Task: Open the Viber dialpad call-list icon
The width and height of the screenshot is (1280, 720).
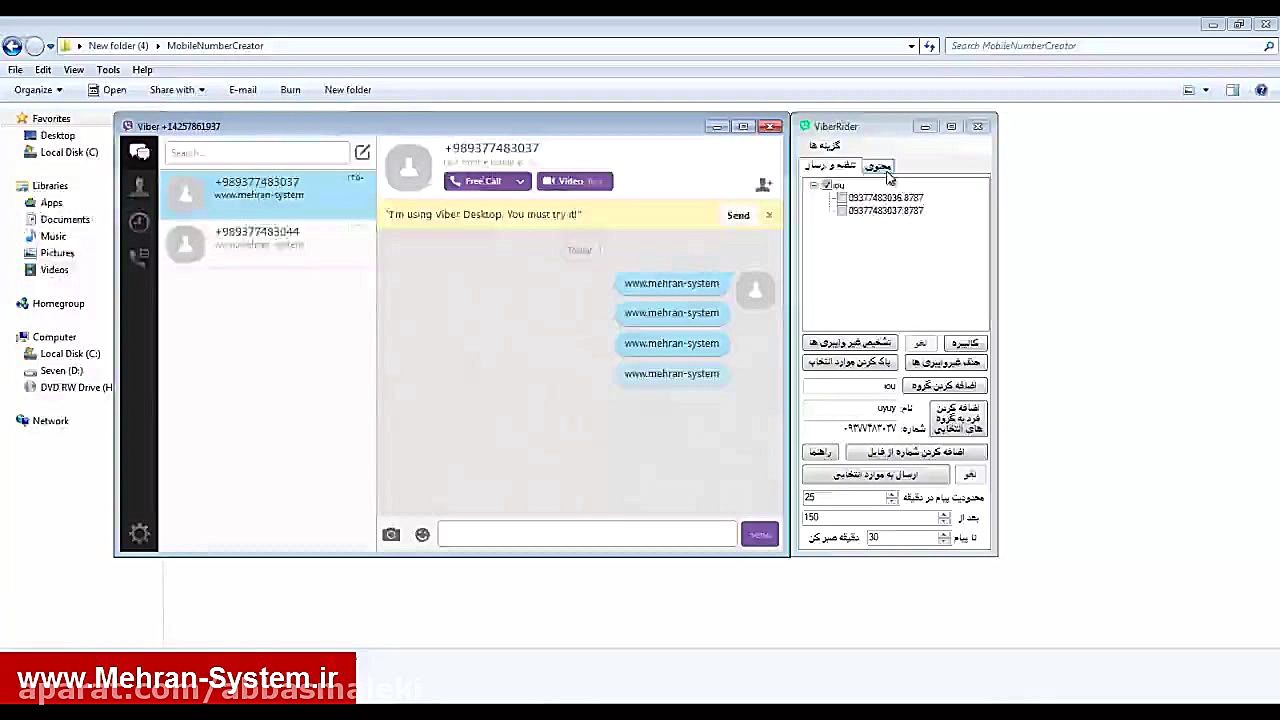Action: pyautogui.click(x=139, y=256)
